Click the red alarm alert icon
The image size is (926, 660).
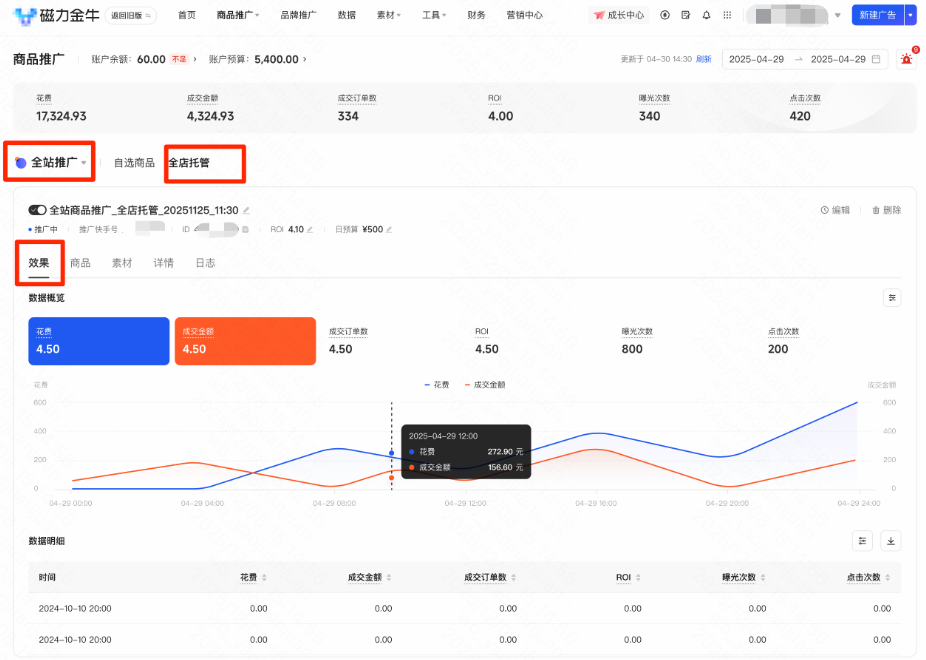click(907, 58)
